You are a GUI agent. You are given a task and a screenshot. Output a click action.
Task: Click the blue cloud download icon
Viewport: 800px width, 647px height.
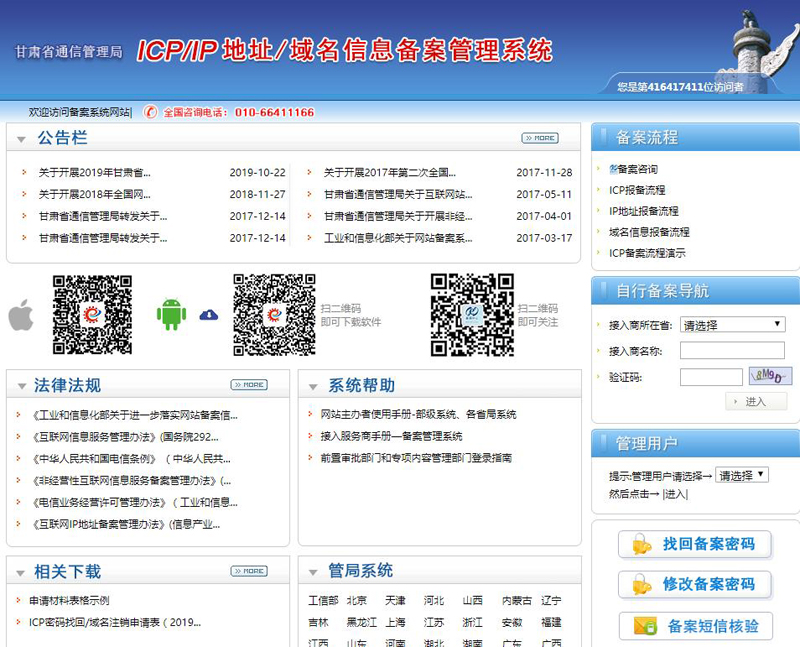(208, 315)
